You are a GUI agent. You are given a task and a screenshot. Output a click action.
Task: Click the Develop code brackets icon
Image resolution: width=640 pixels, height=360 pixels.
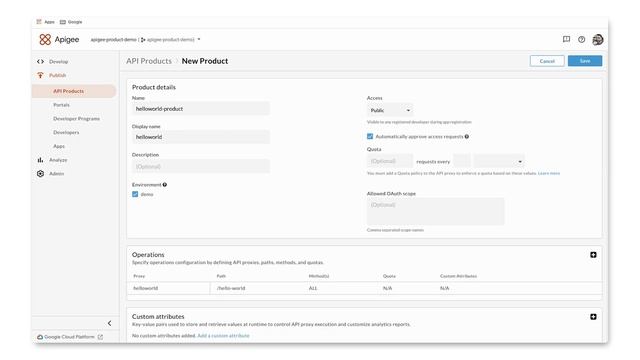[x=40, y=62]
